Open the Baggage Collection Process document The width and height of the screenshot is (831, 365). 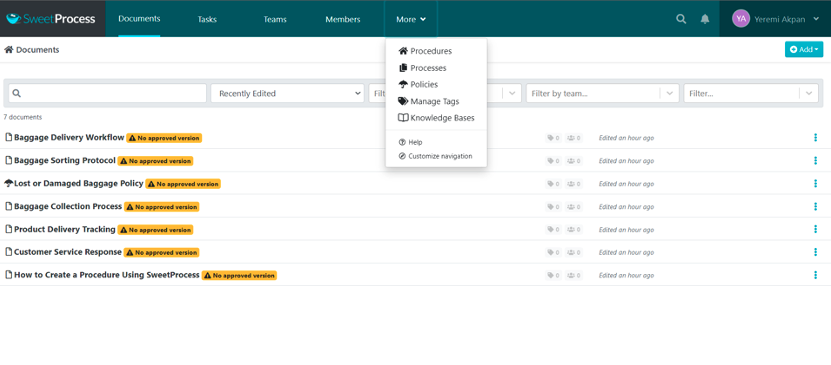[68, 206]
